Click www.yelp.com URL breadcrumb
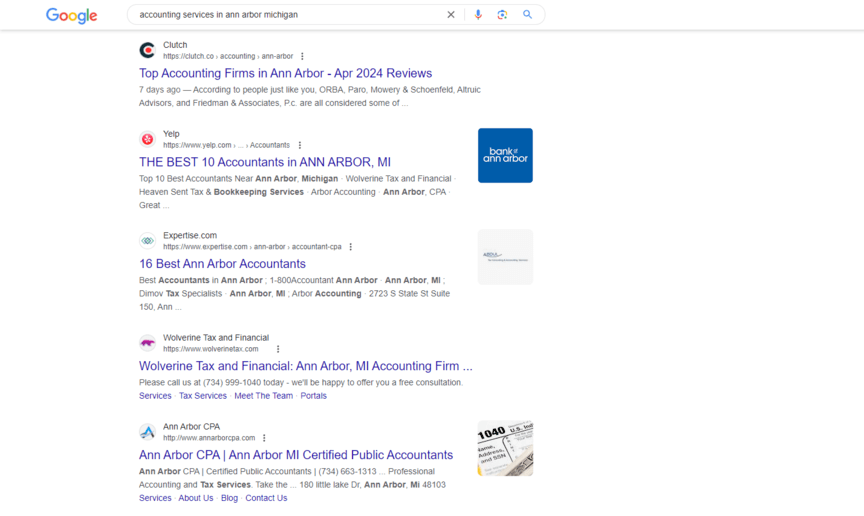Viewport: 864px width, 516px height. 226,145
